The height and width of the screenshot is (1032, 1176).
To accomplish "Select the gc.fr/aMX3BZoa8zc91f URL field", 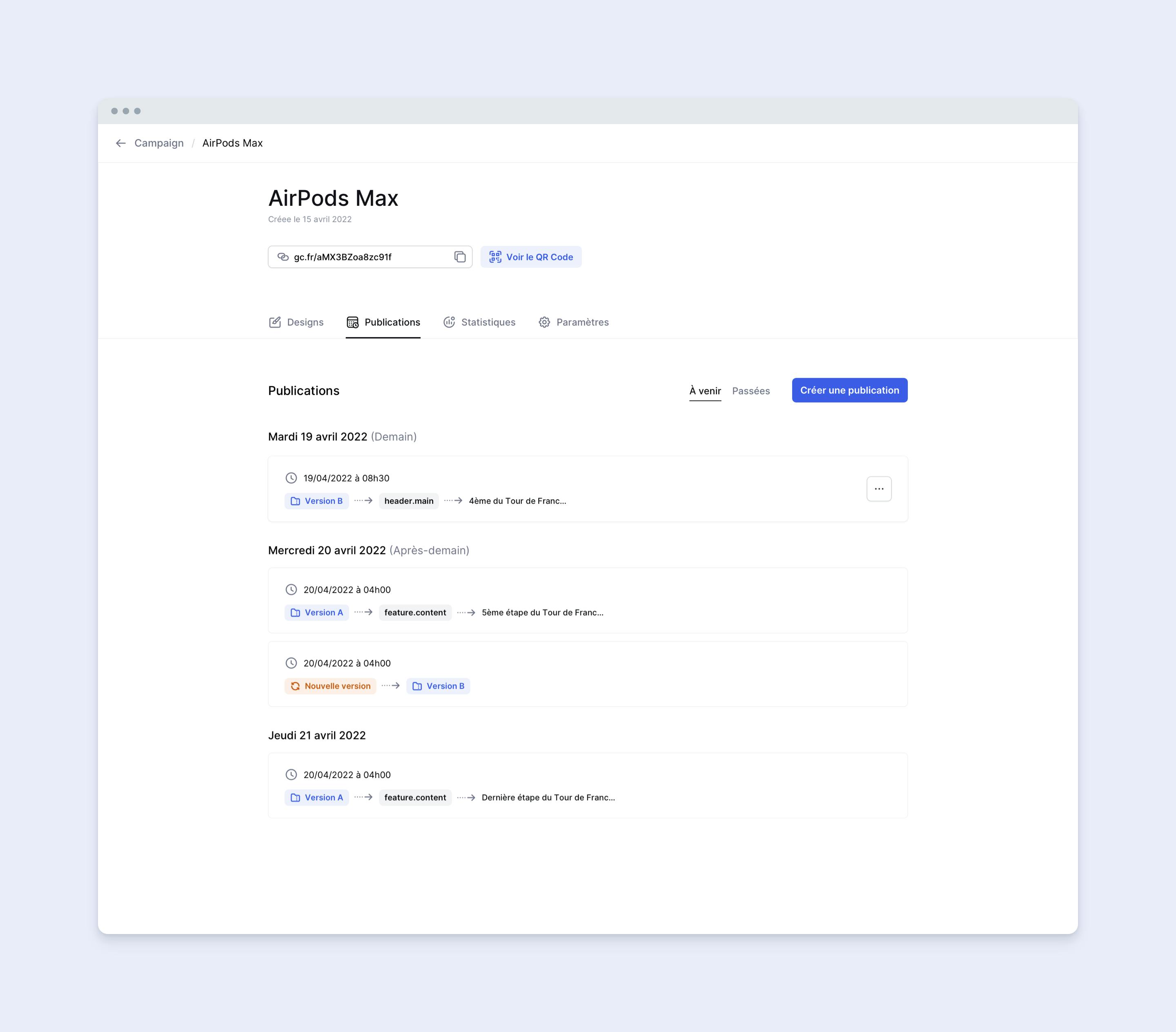I will pos(370,257).
